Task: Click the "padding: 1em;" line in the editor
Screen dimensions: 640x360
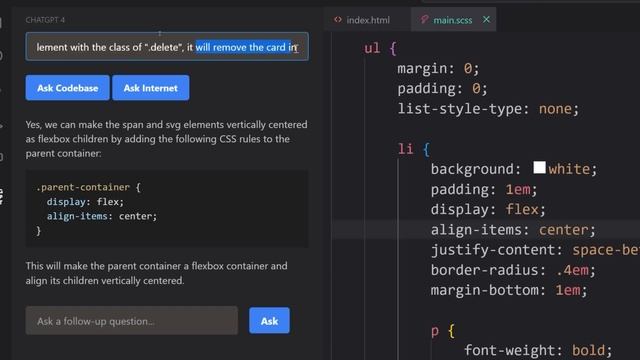Action: point(484,189)
